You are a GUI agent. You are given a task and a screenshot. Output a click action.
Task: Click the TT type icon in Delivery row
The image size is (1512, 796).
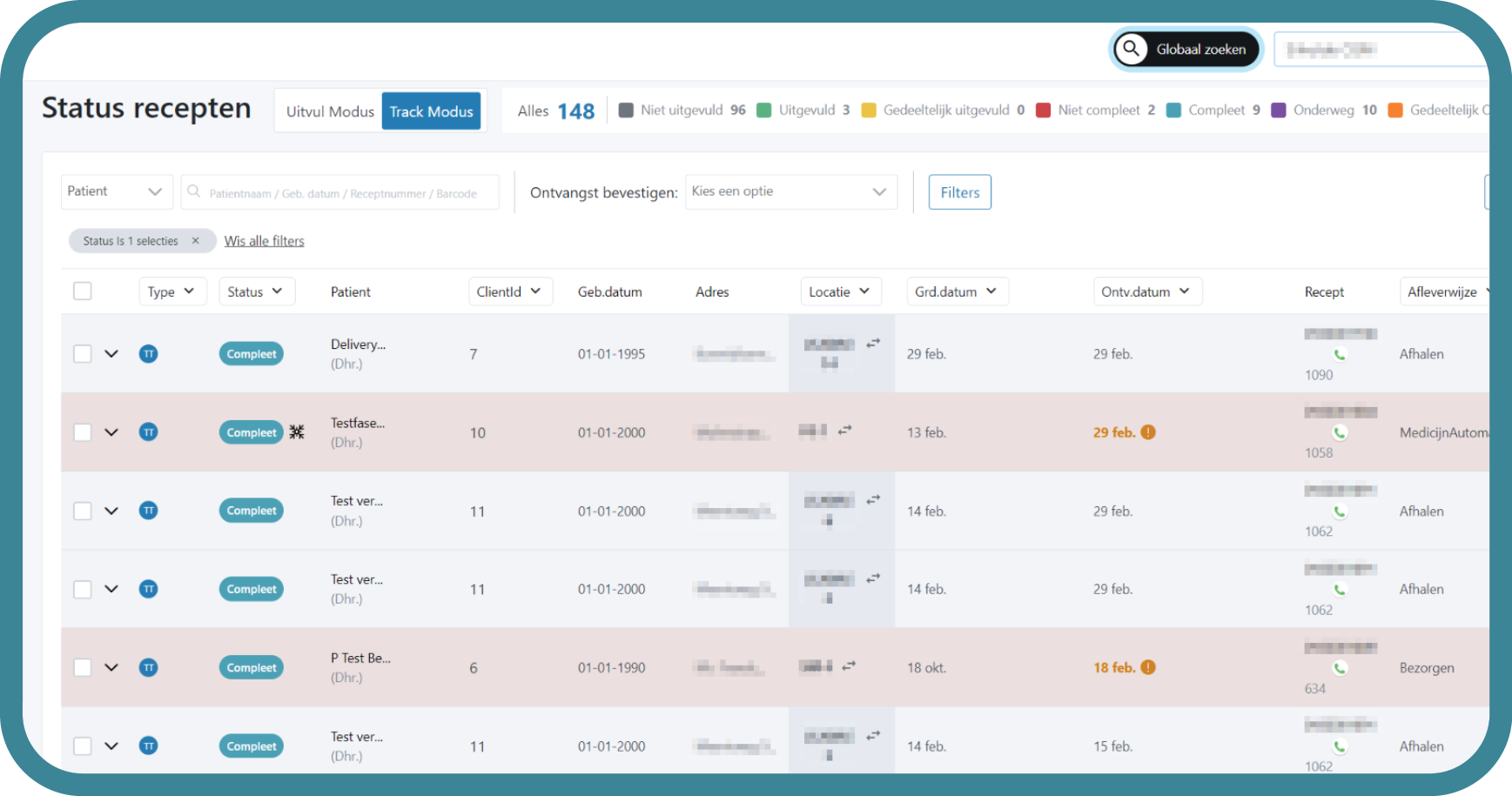point(149,354)
